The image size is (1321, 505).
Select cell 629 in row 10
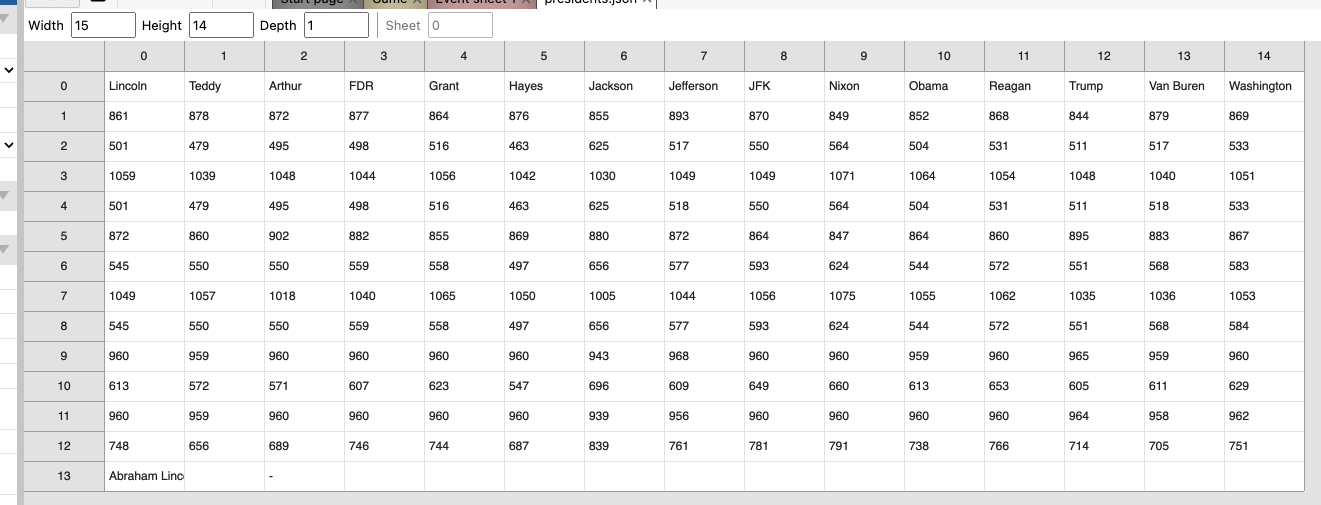pos(1264,386)
